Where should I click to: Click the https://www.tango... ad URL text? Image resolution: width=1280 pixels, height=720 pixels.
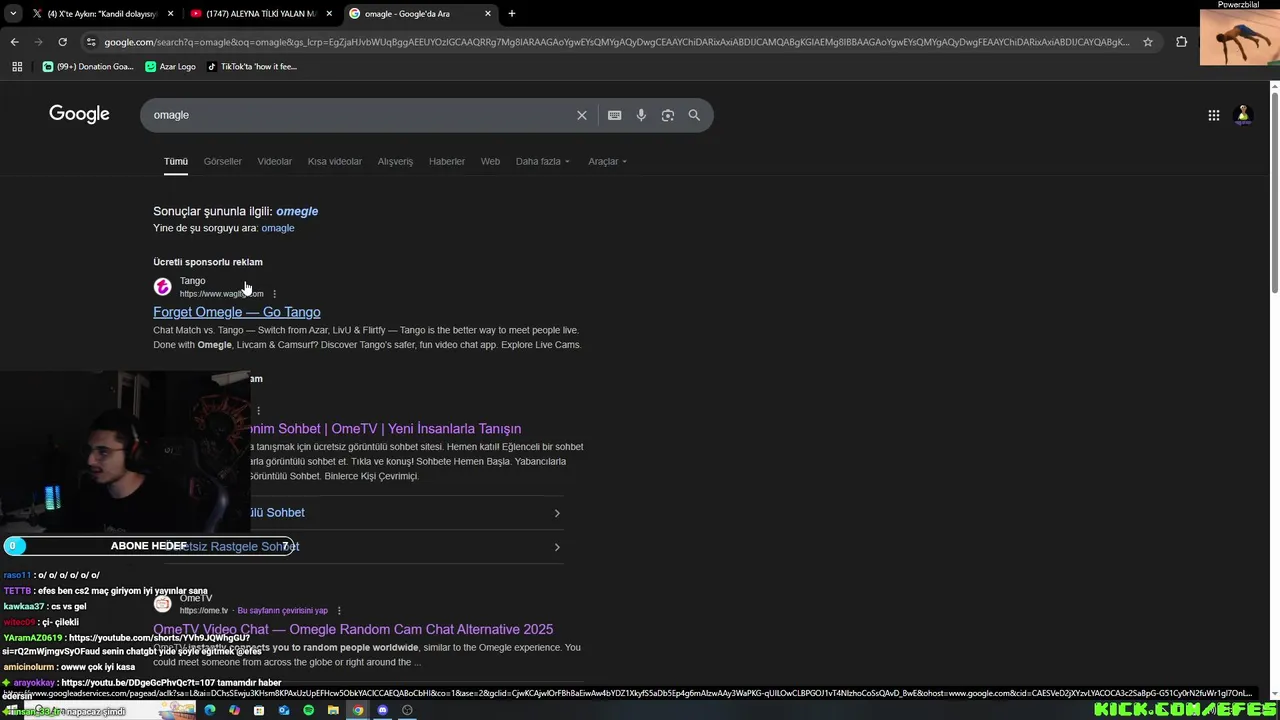point(222,294)
